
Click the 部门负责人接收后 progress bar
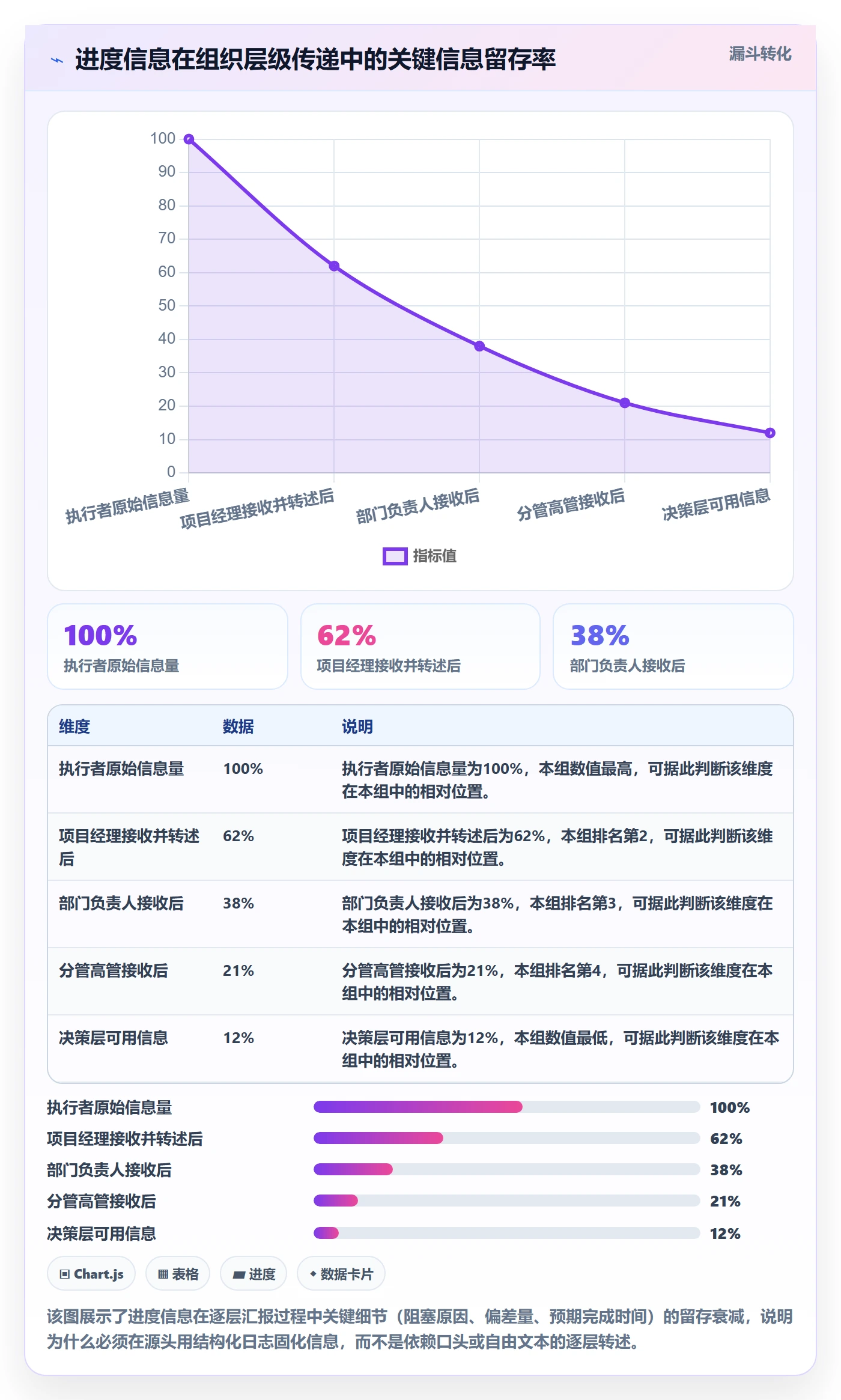click(506, 1169)
